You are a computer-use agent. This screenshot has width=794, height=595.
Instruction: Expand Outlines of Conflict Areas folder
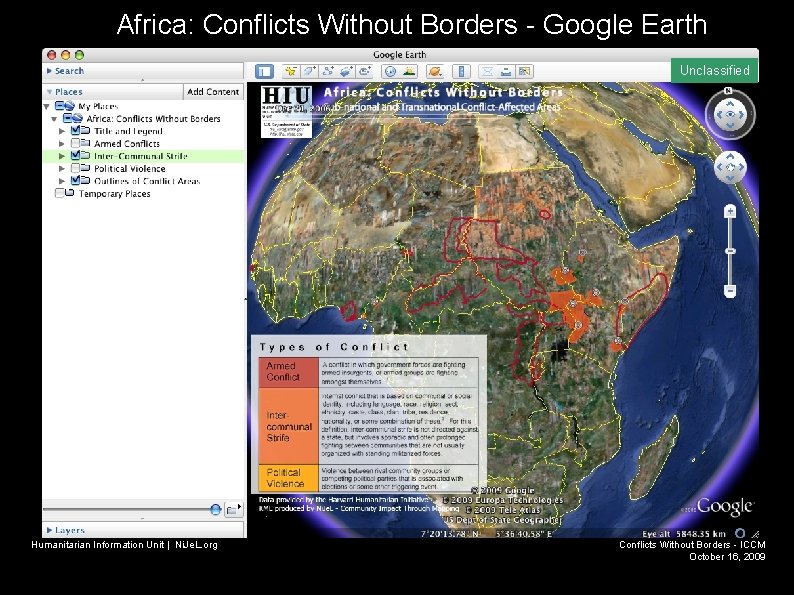(62, 180)
